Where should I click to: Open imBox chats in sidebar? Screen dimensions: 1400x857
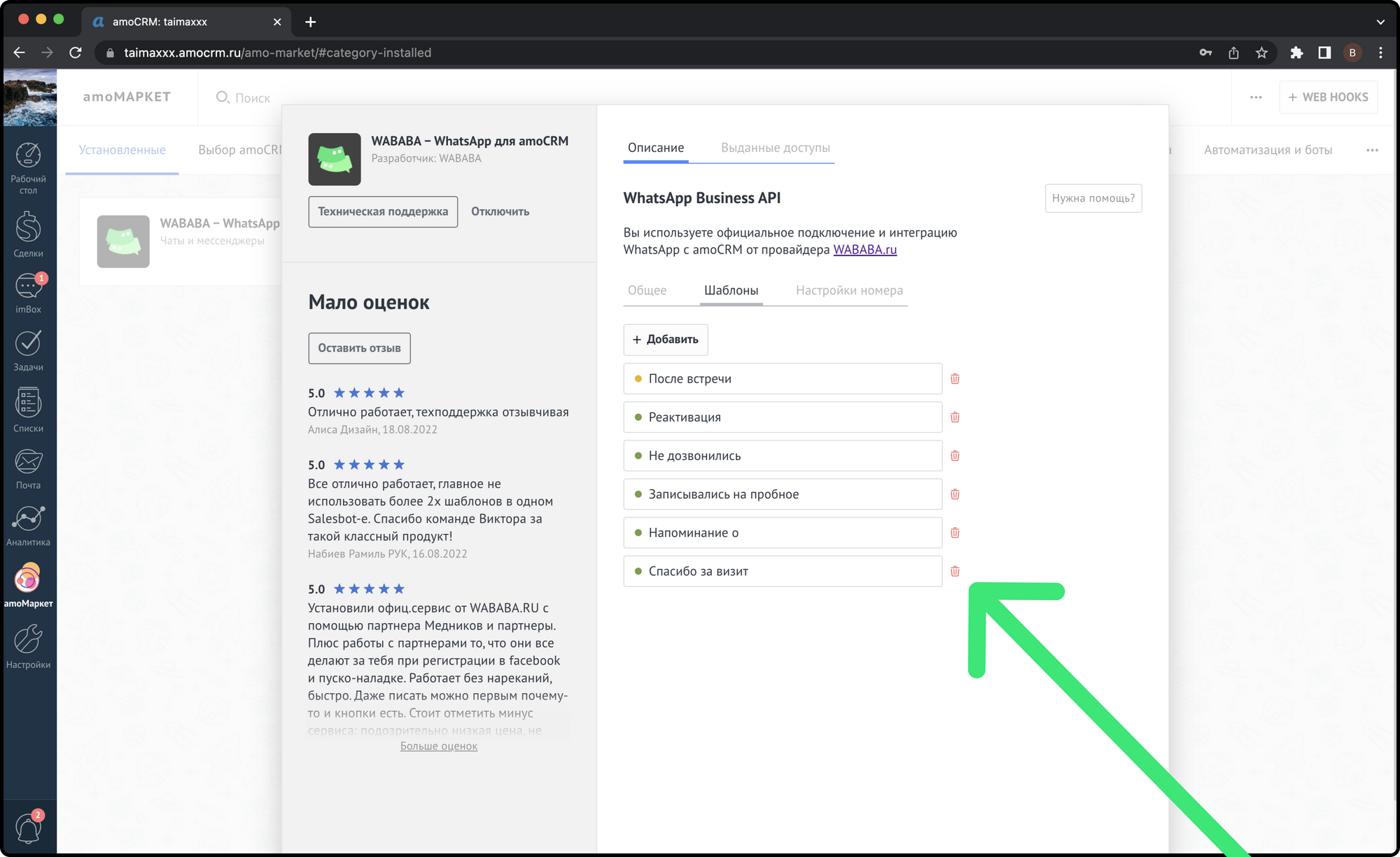point(28,293)
